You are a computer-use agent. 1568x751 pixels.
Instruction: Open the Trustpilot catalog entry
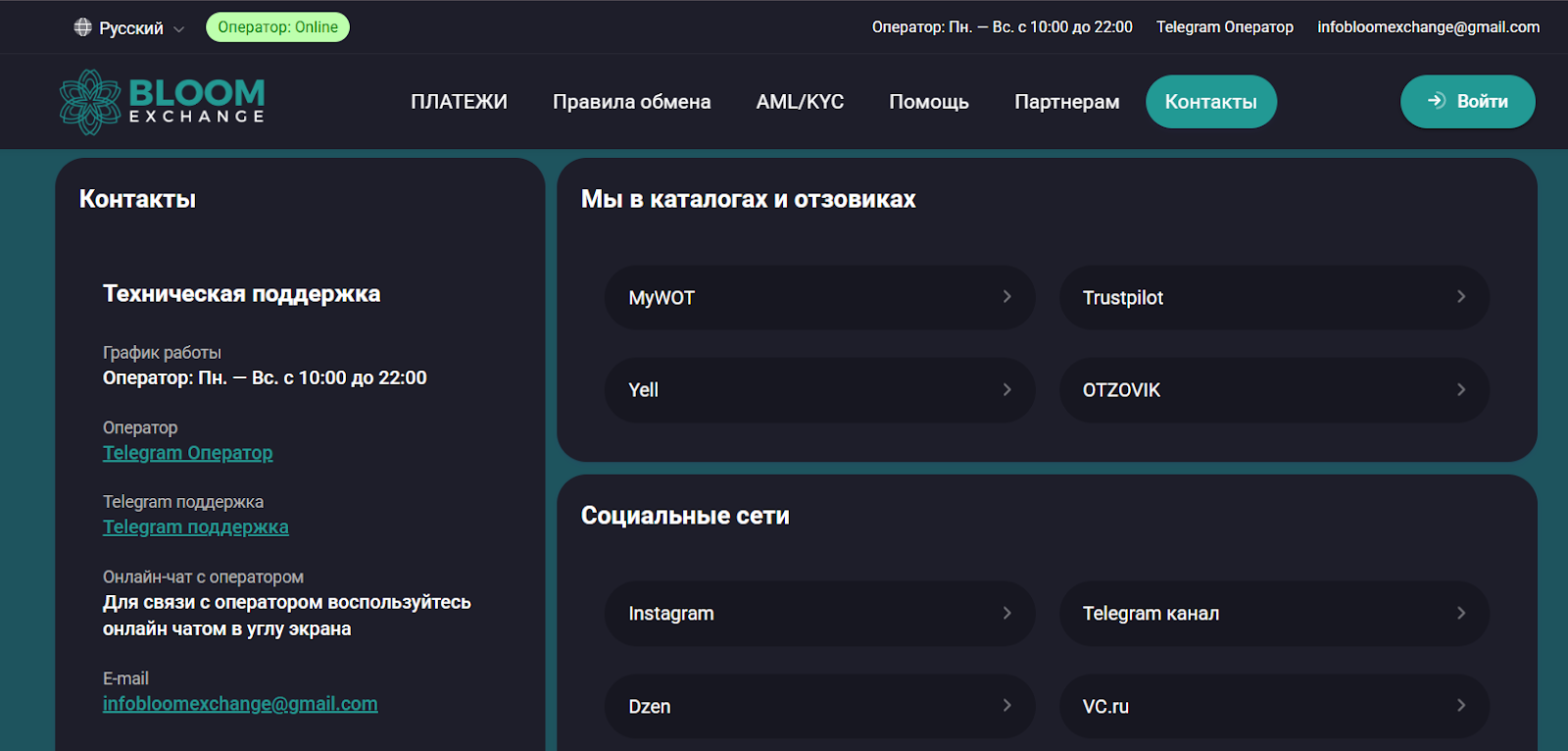pos(1274,297)
